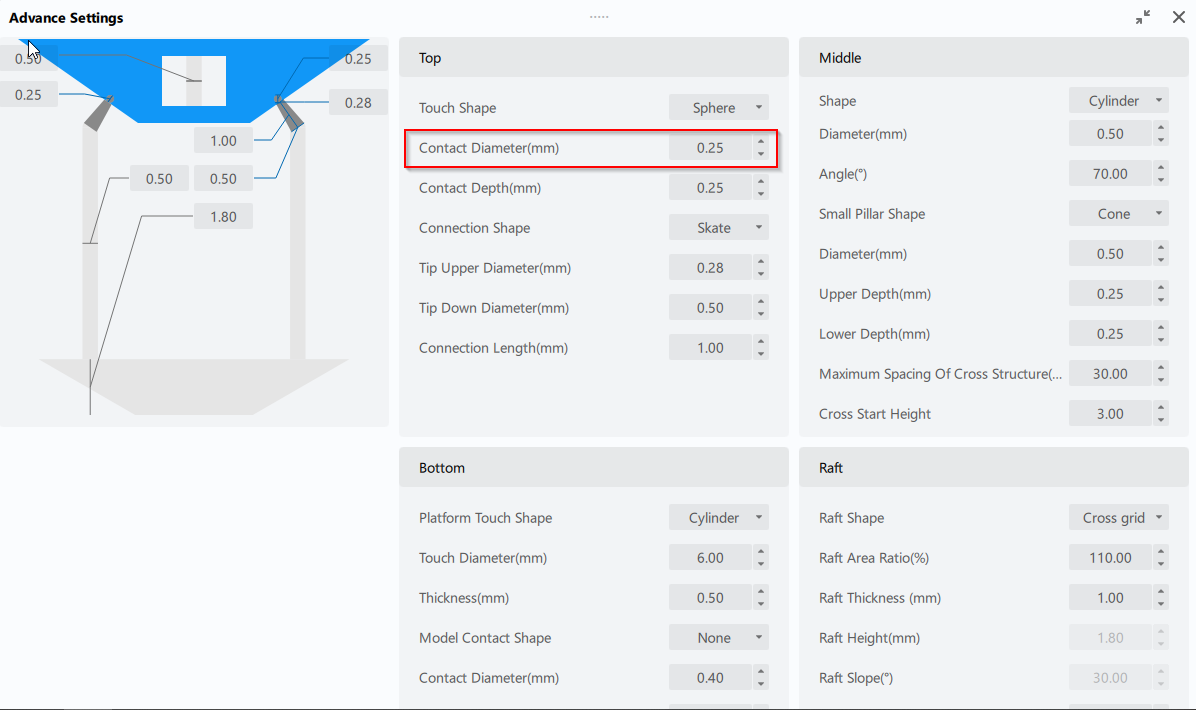Open the Raft Shape Cross grid dropdown
Viewport: 1196px width, 710px height.
[1119, 518]
